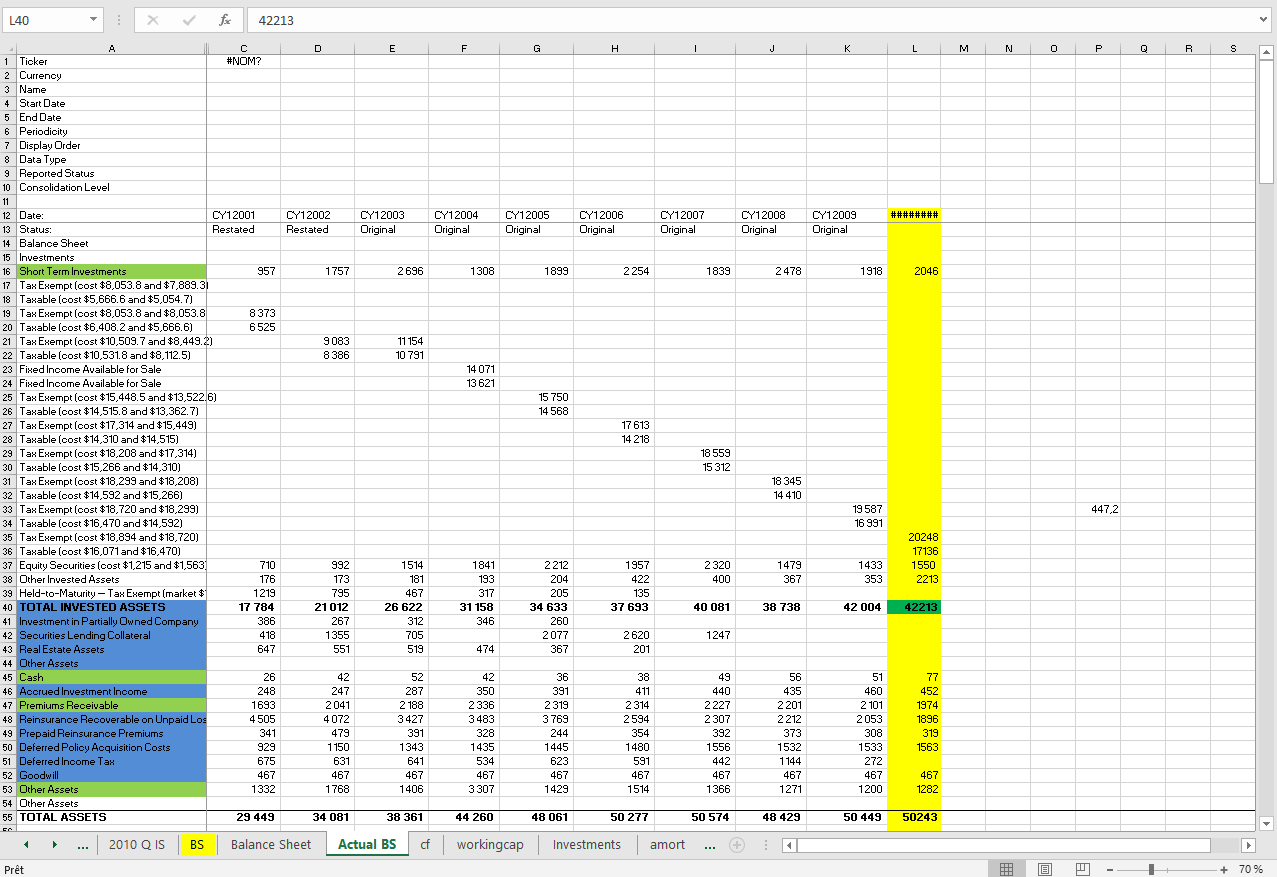Show more sheets via right ellipsis

(x=709, y=845)
